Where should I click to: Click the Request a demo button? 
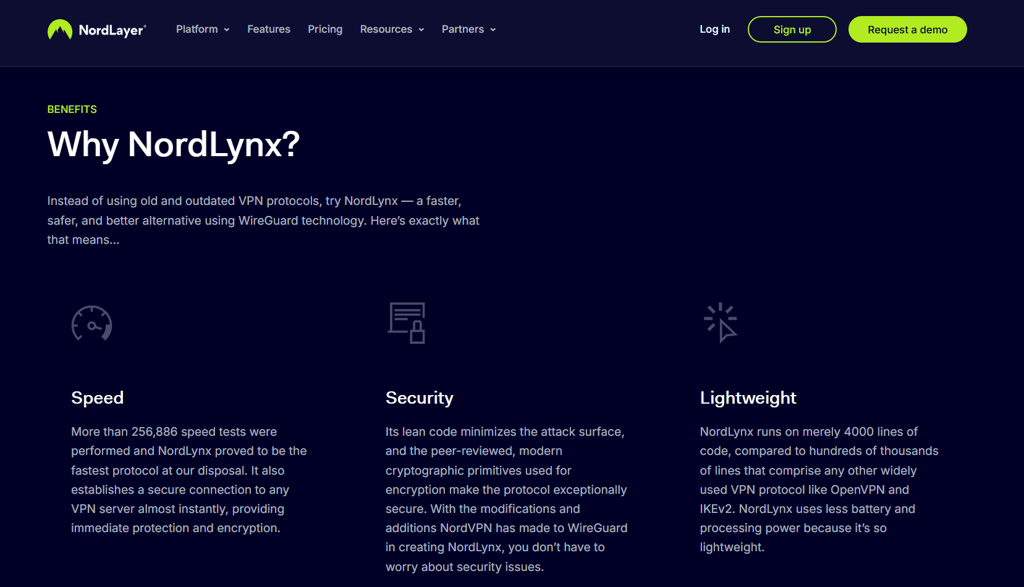click(907, 29)
